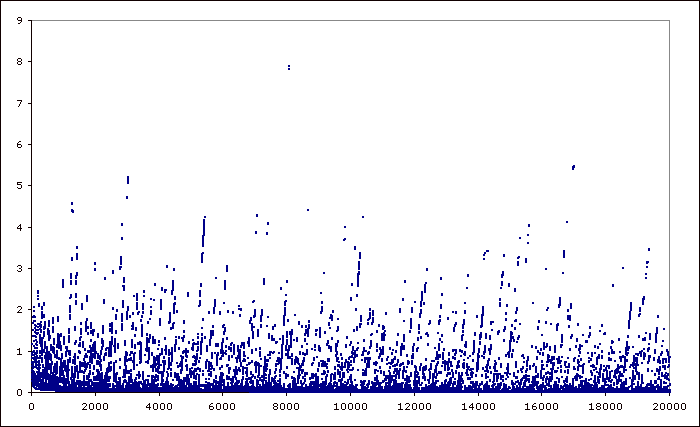Viewport: 700px width, 427px height.
Task: Click the x-axis label 10000
Action: tap(350, 406)
